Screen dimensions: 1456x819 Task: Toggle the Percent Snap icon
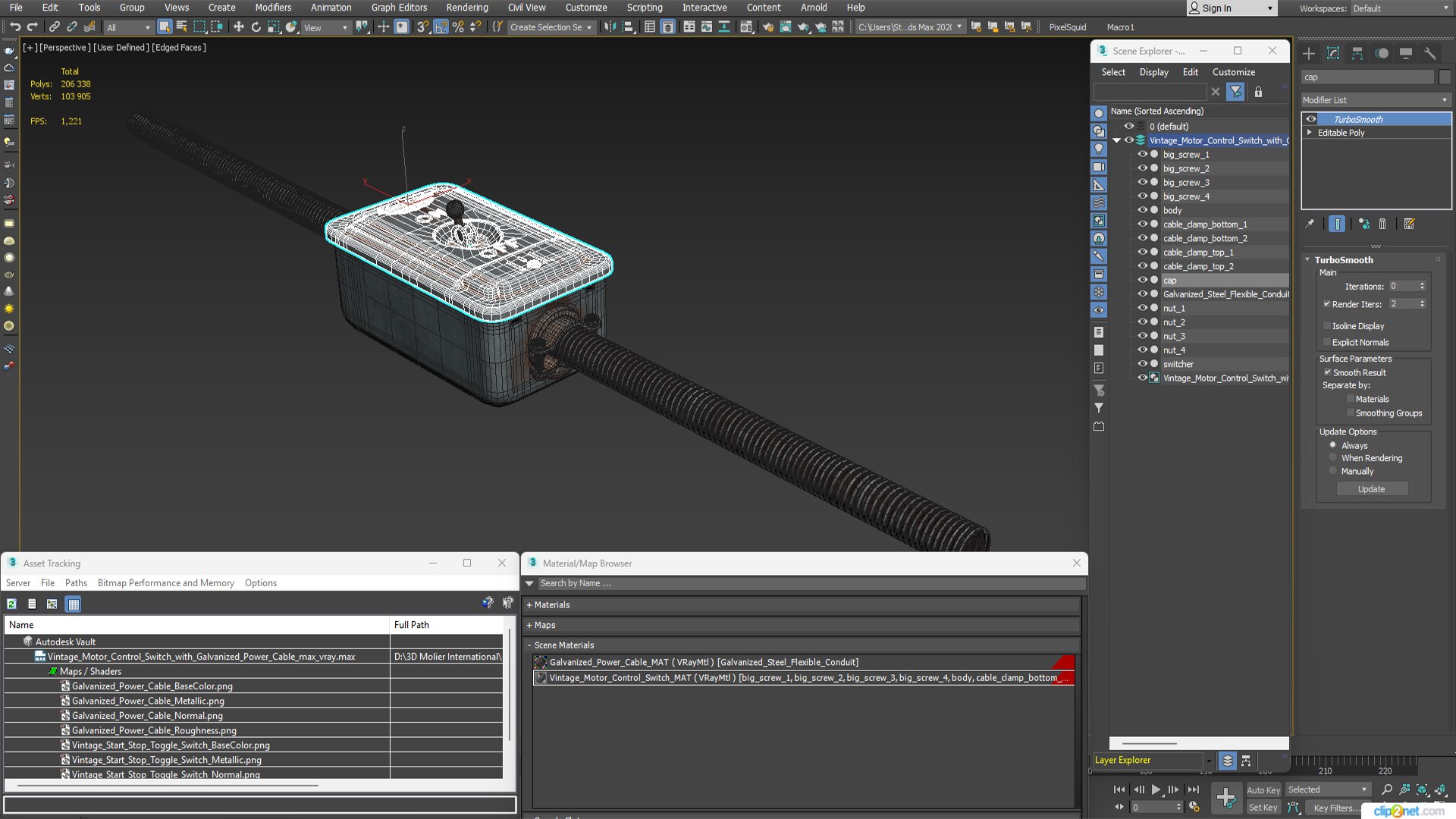[458, 27]
